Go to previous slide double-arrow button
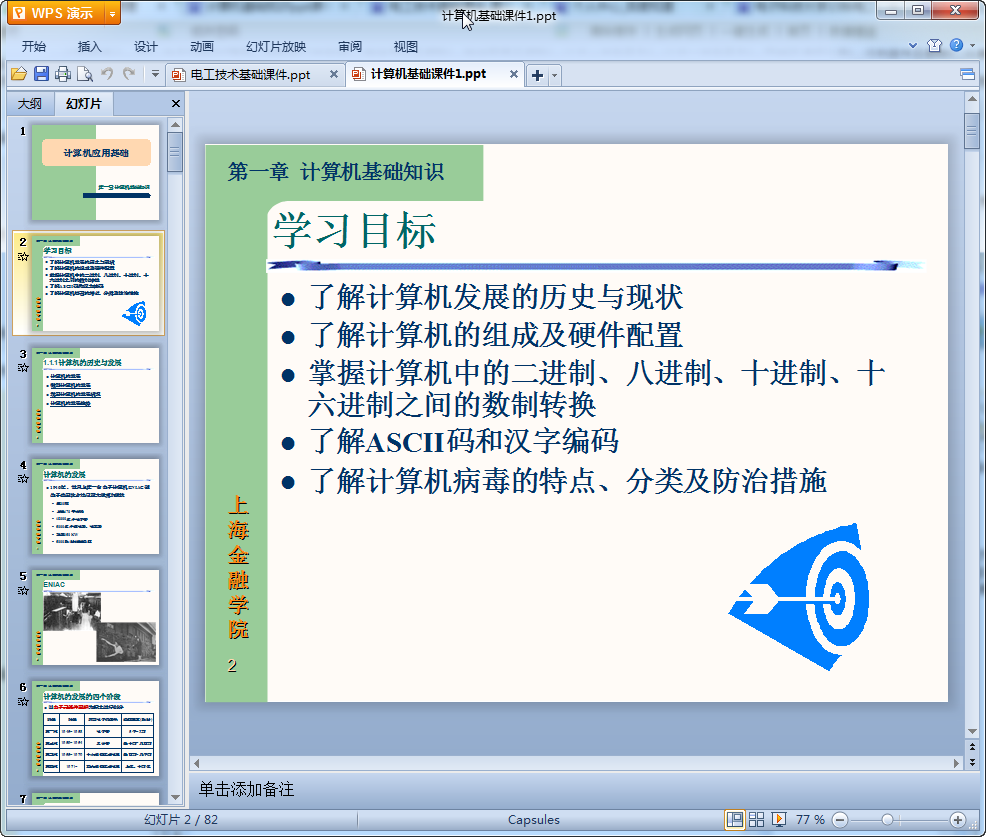Screen dimensions: 986x837 pos(972,747)
